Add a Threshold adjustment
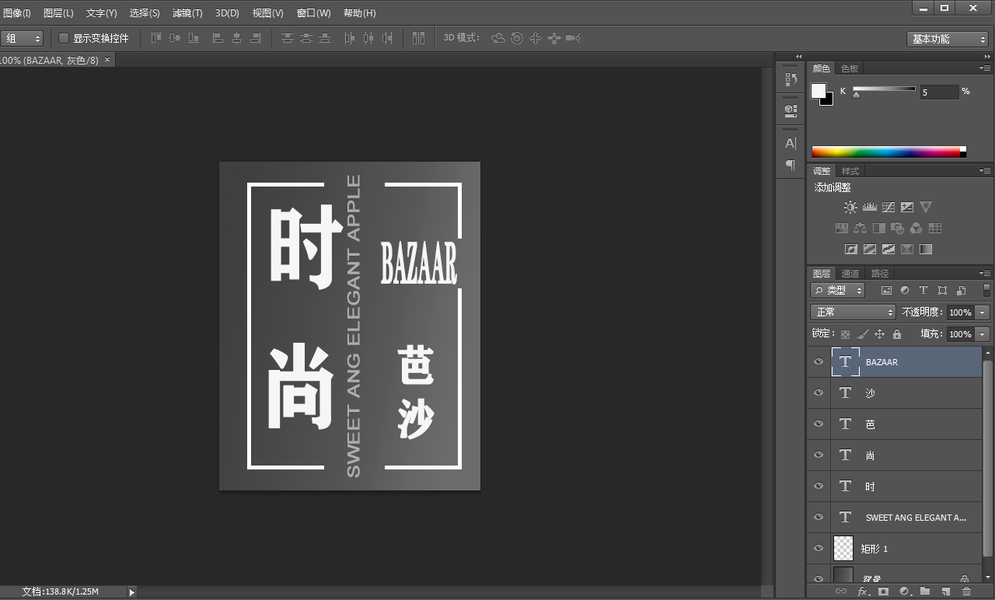 pos(888,249)
